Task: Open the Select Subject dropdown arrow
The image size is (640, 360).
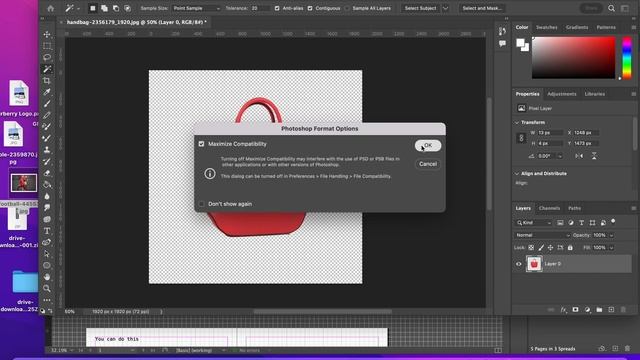Action: click(x=445, y=8)
